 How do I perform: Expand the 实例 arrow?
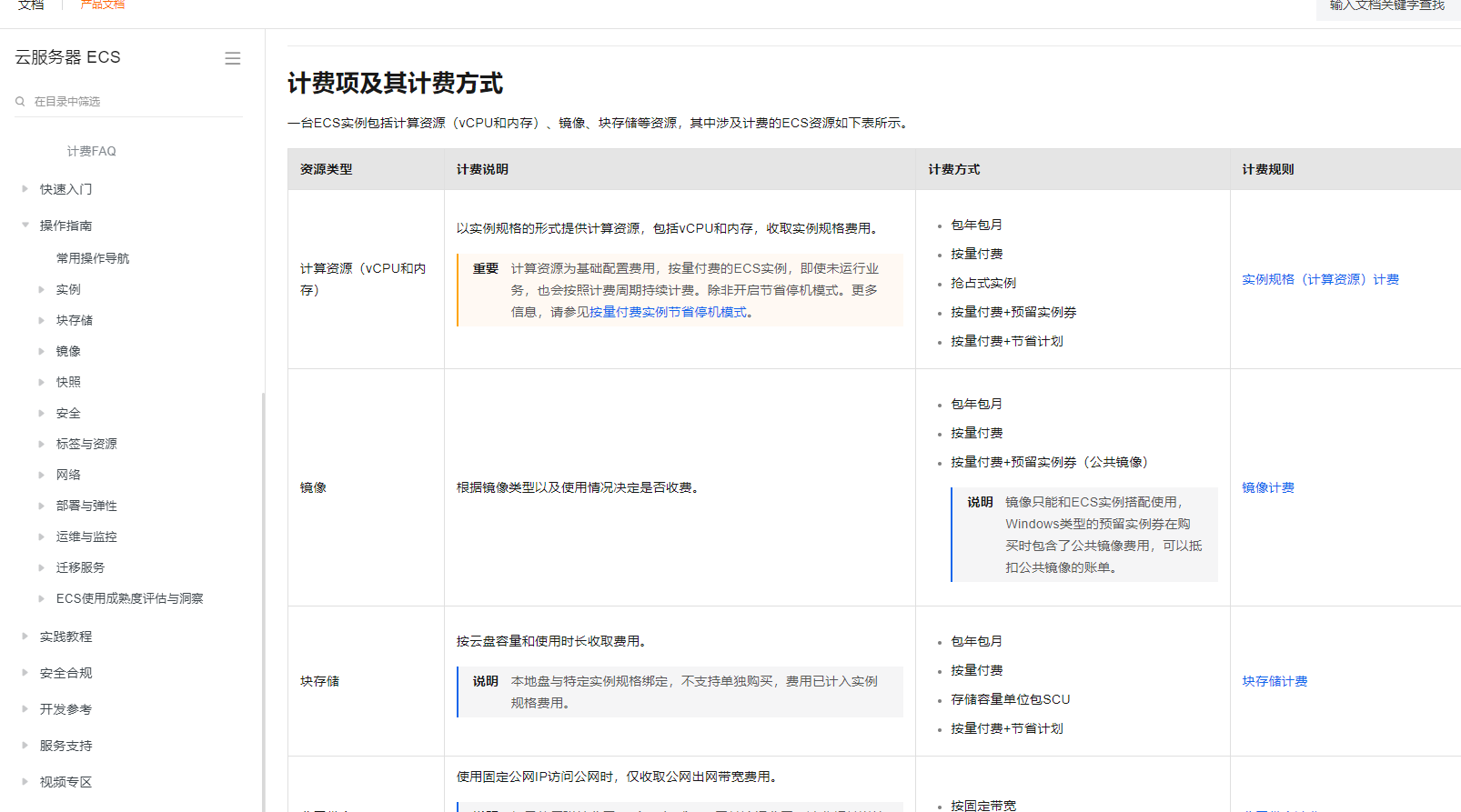point(41,289)
